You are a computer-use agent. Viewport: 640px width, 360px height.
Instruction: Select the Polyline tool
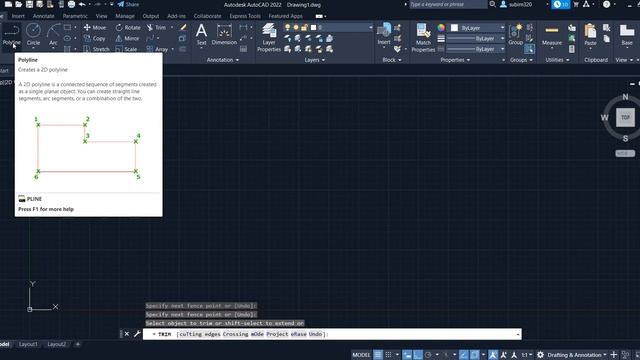pos(11,35)
